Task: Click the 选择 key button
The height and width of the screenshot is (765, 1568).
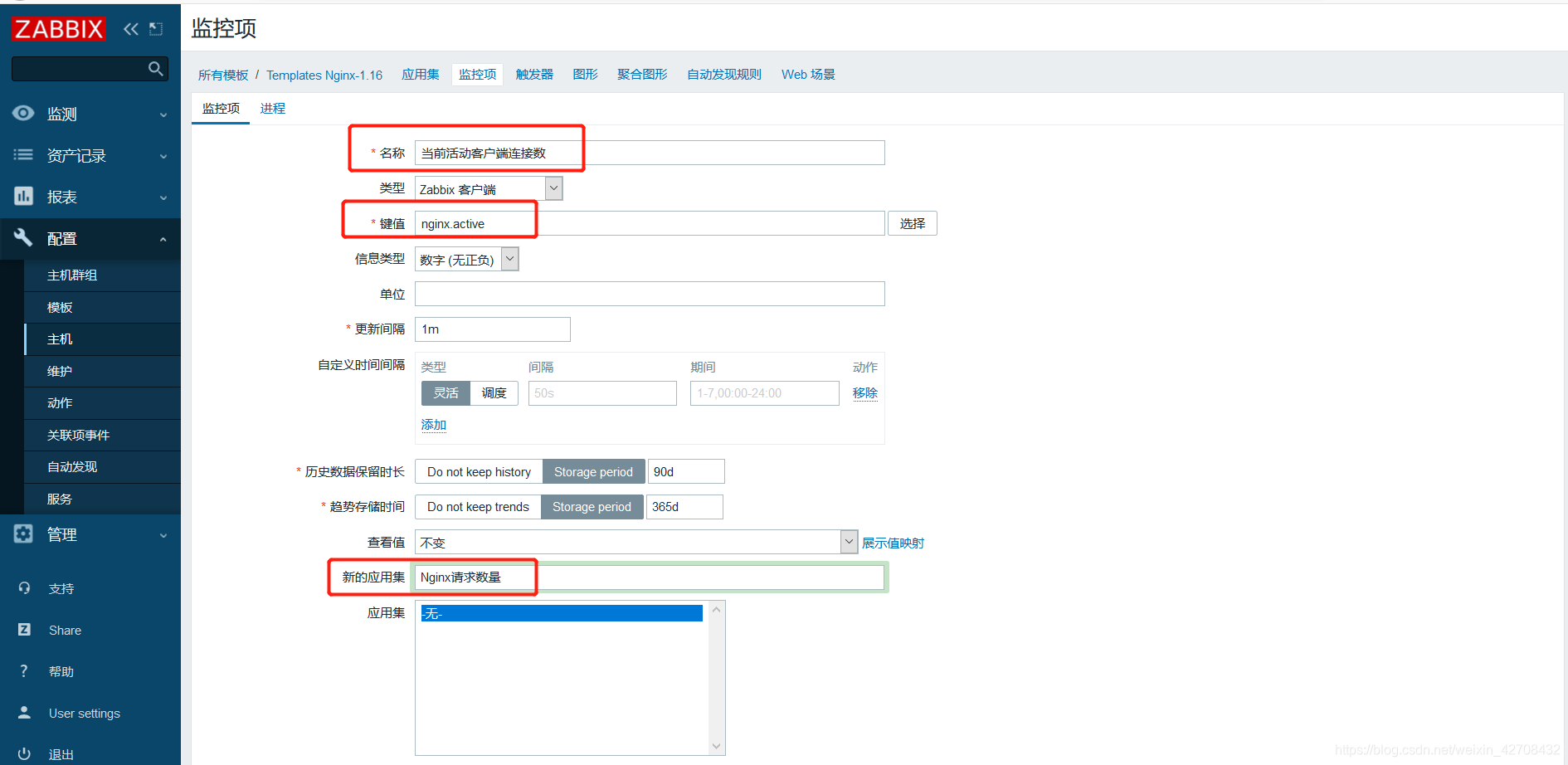Action: coord(913,223)
